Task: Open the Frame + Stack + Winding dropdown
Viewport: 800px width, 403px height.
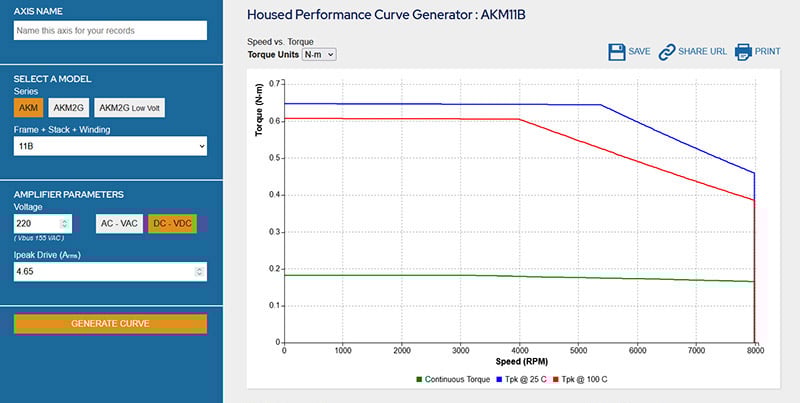Action: tap(110, 146)
